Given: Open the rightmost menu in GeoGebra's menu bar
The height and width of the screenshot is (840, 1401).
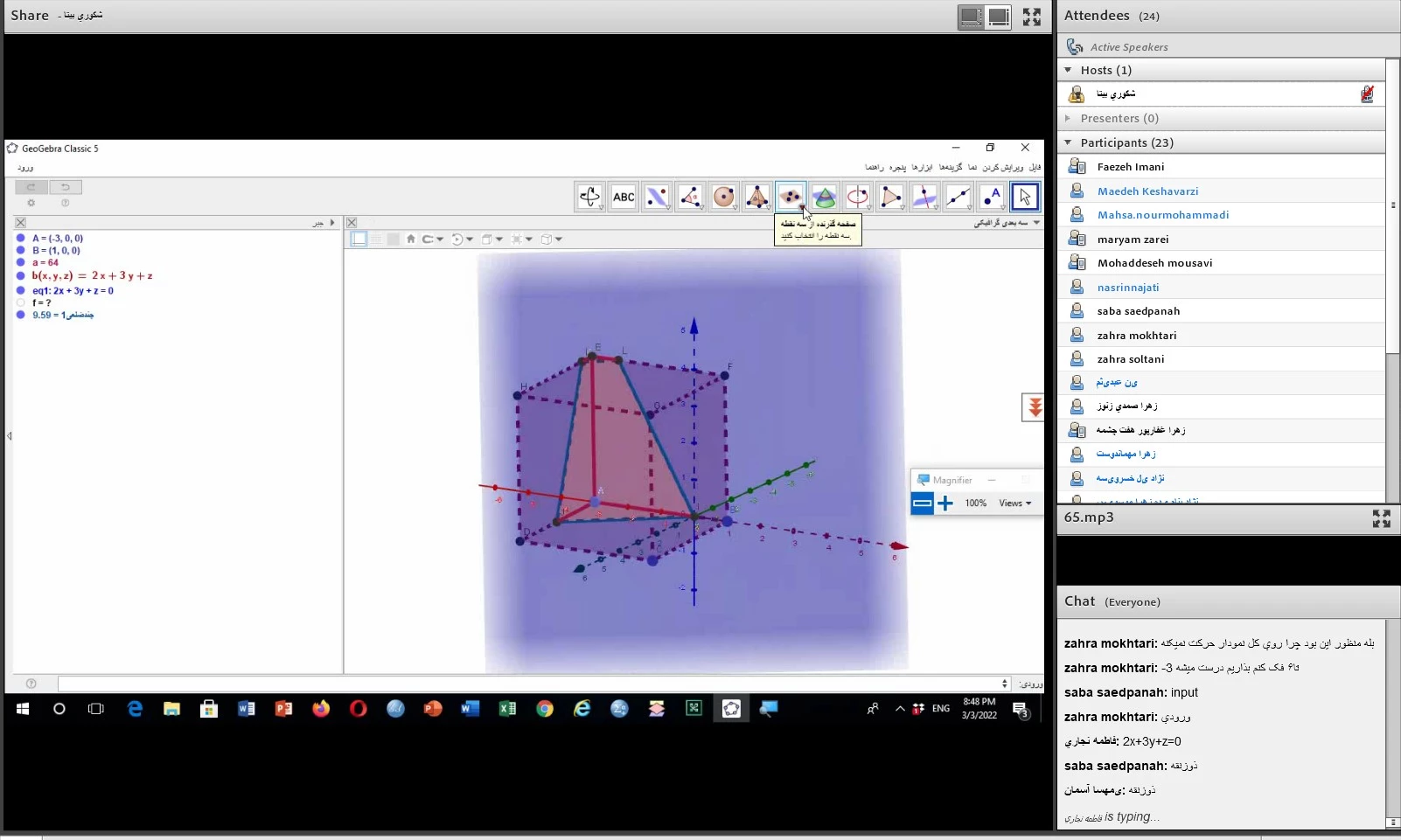Looking at the screenshot, I should [1035, 167].
